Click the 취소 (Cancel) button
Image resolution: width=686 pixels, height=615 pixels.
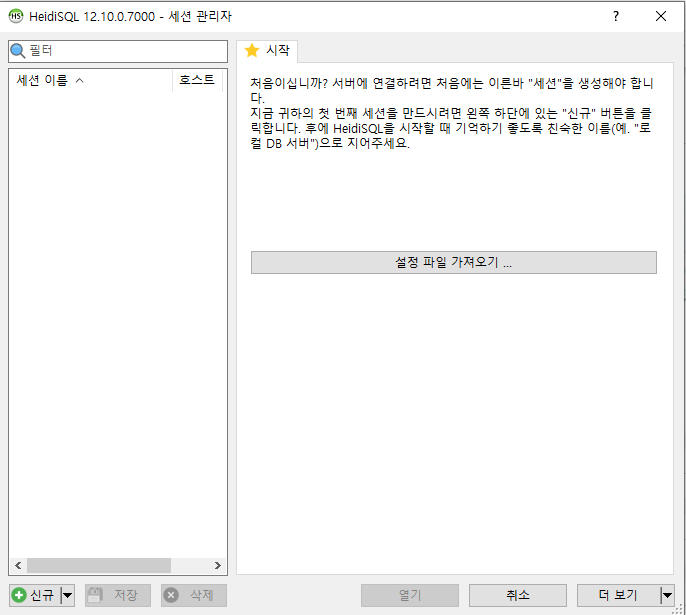click(518, 595)
